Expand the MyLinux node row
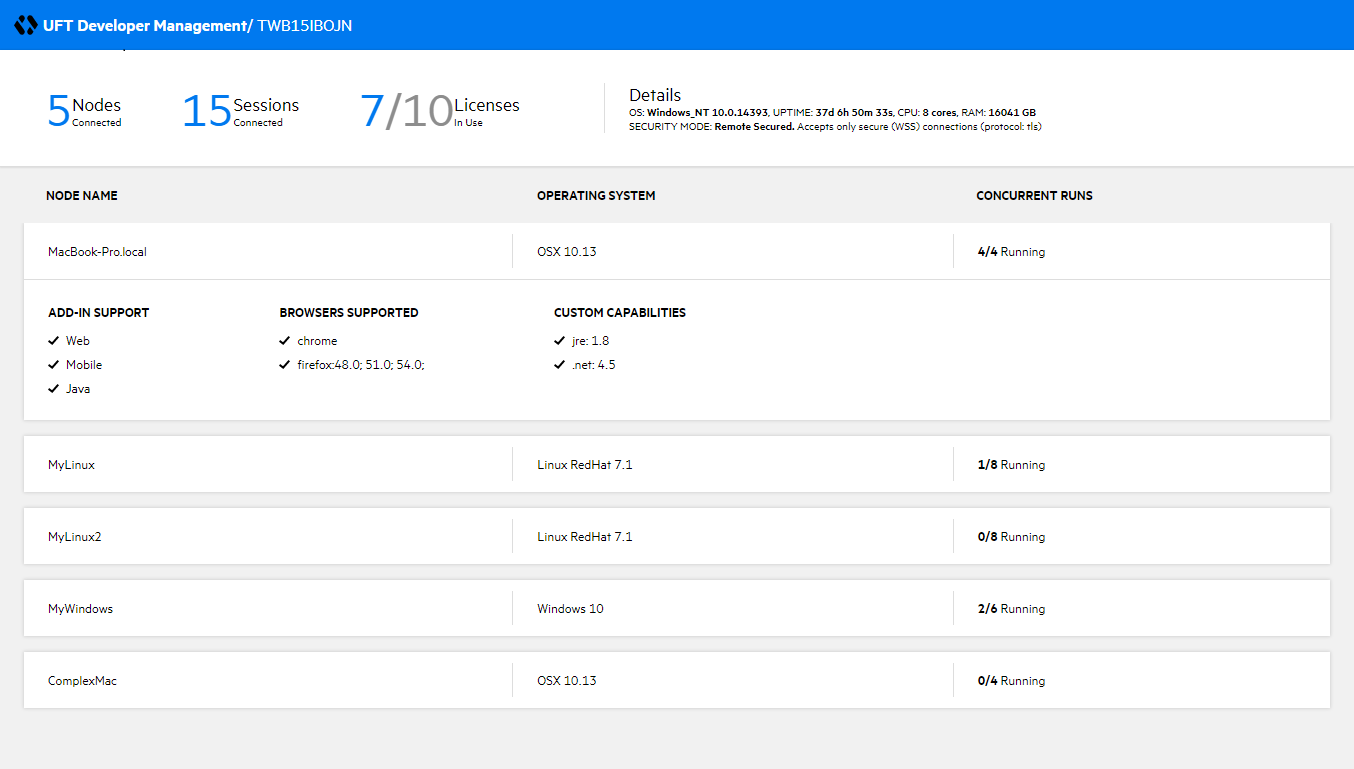 [71, 465]
